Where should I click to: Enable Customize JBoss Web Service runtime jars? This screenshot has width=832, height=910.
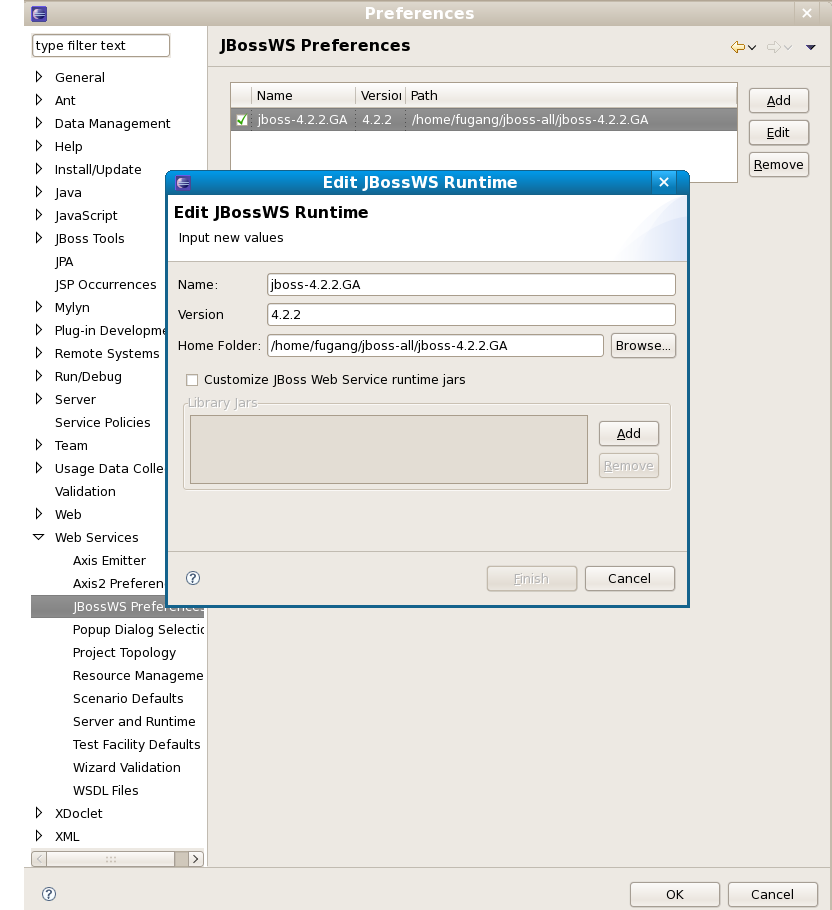click(192, 380)
